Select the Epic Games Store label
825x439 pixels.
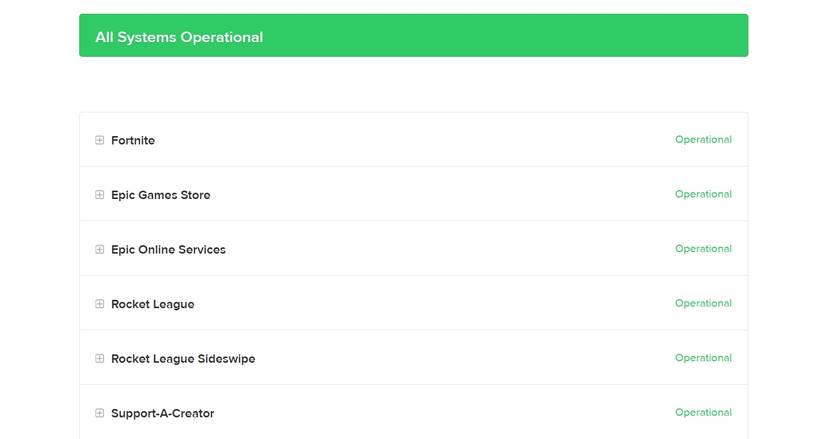[x=161, y=195]
